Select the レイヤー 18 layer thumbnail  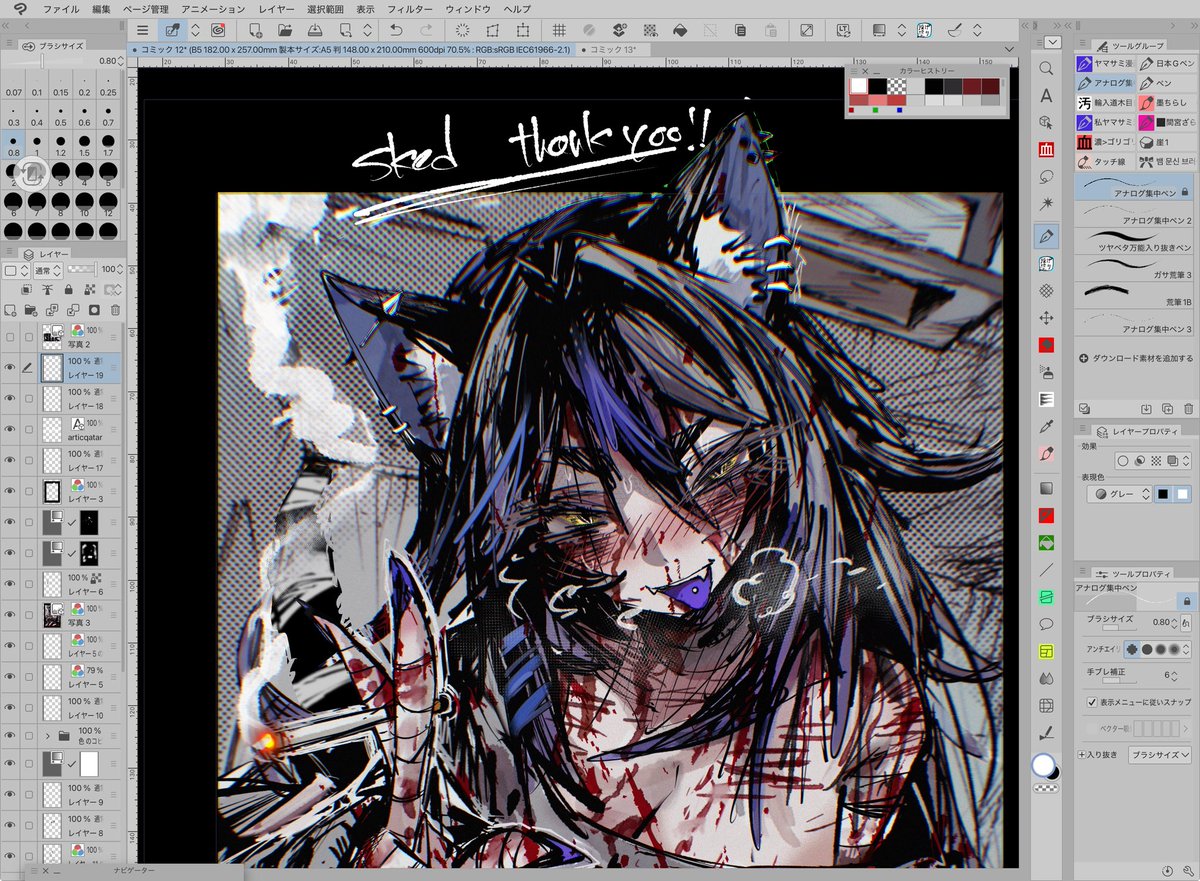click(50, 398)
